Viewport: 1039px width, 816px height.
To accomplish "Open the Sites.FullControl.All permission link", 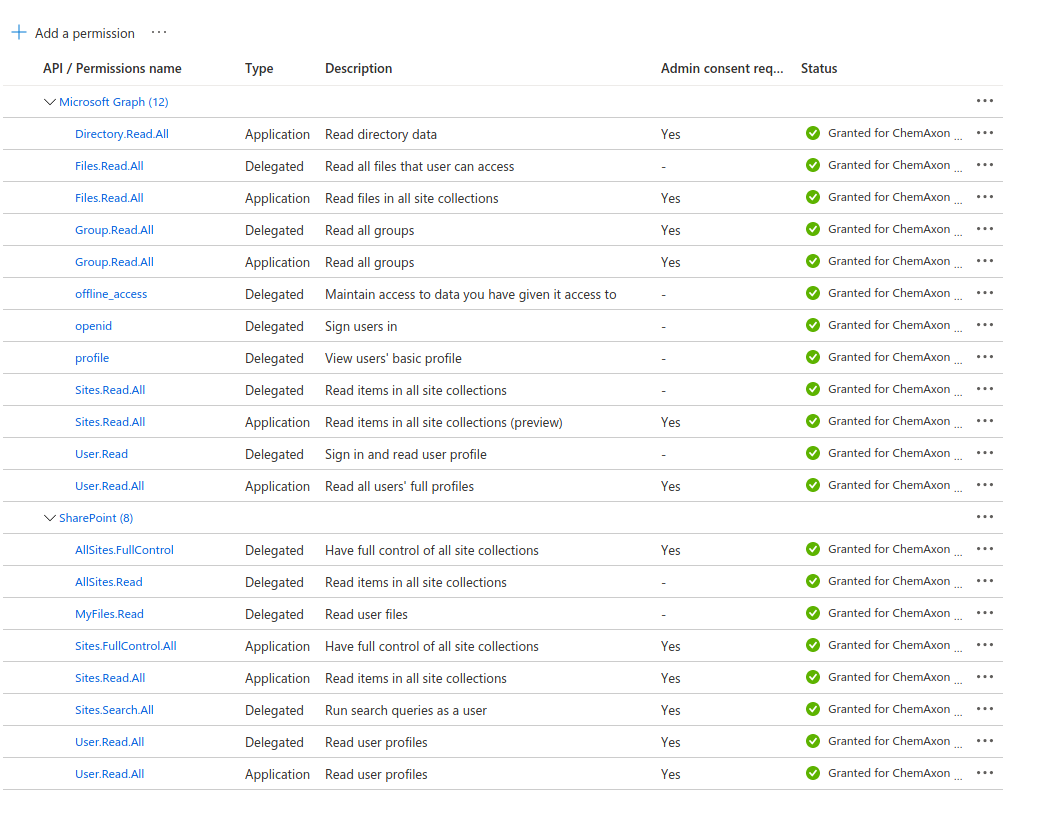I will [125, 646].
